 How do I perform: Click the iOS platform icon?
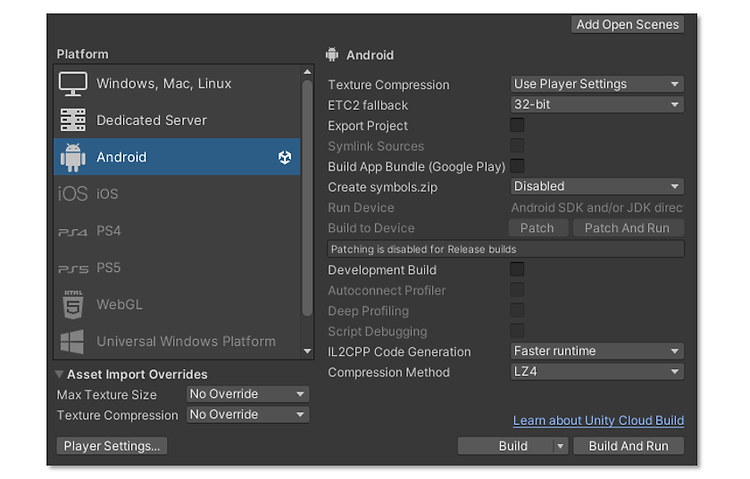click(x=73, y=194)
